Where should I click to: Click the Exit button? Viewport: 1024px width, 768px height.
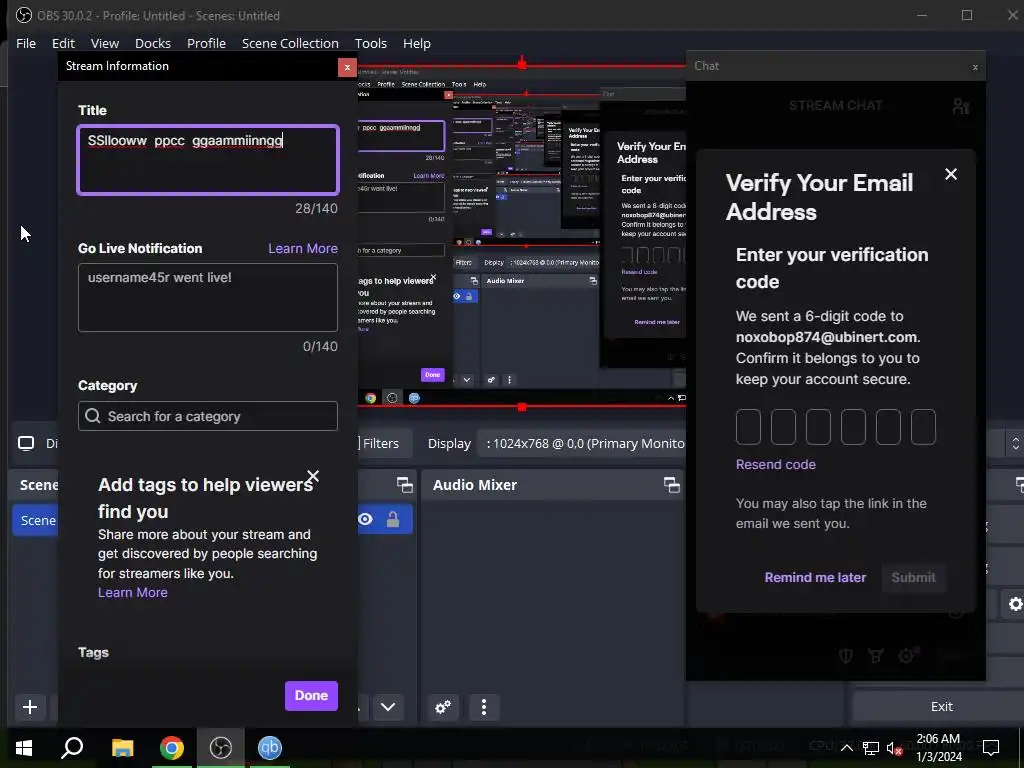[x=940, y=707]
